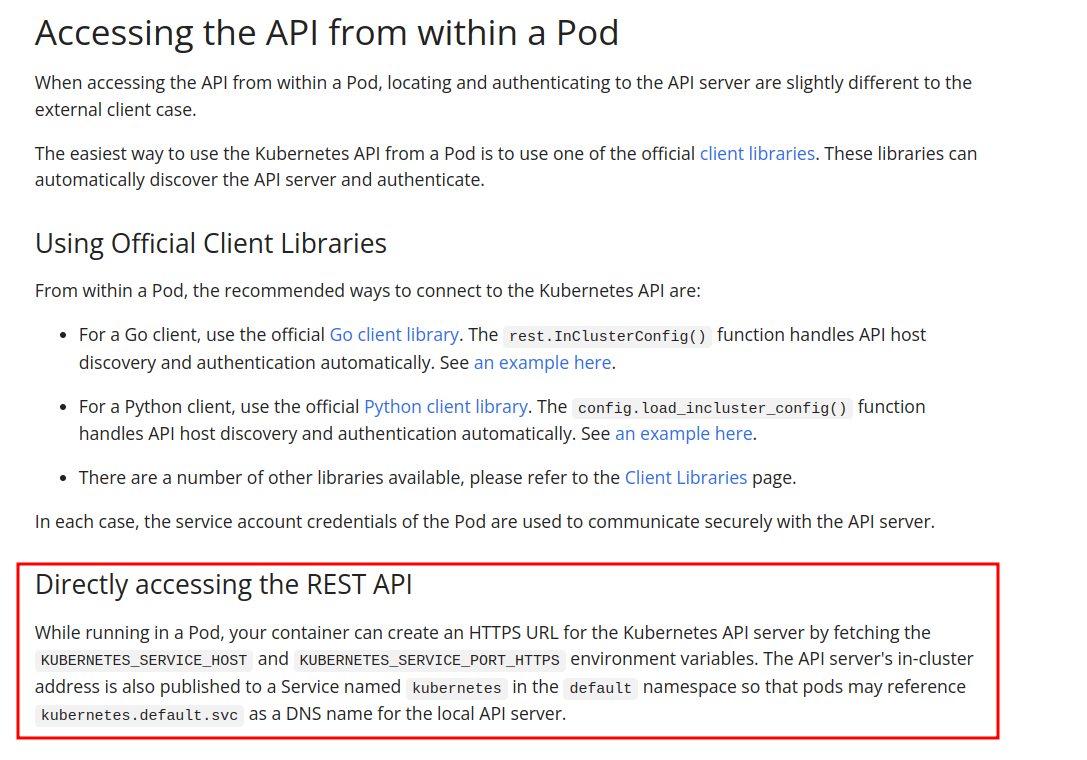
Task: Click the KUBERNETES_SERVICE_PORT_HTTPS code snippet
Action: point(430,660)
